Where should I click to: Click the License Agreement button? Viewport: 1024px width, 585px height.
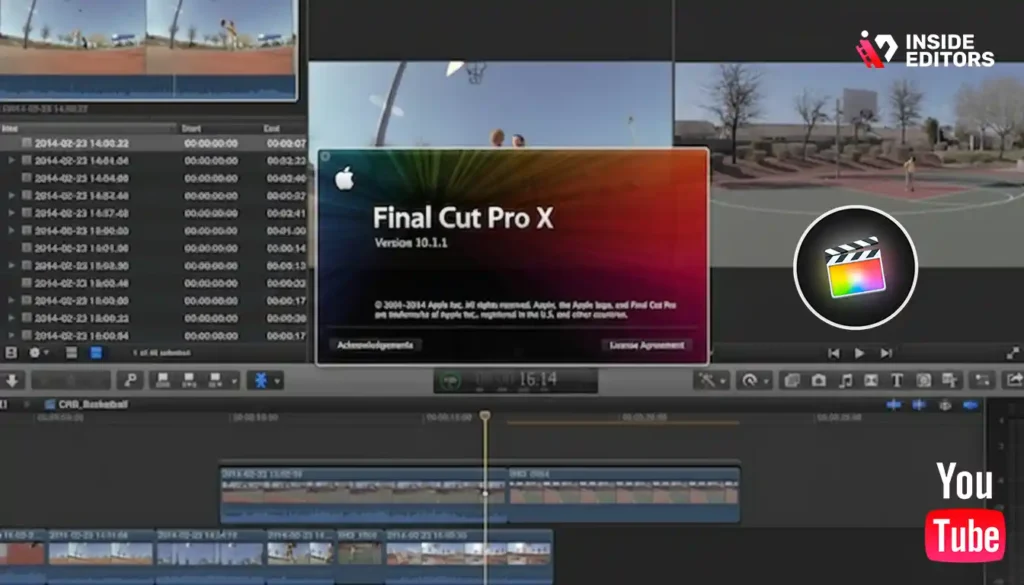coord(647,345)
